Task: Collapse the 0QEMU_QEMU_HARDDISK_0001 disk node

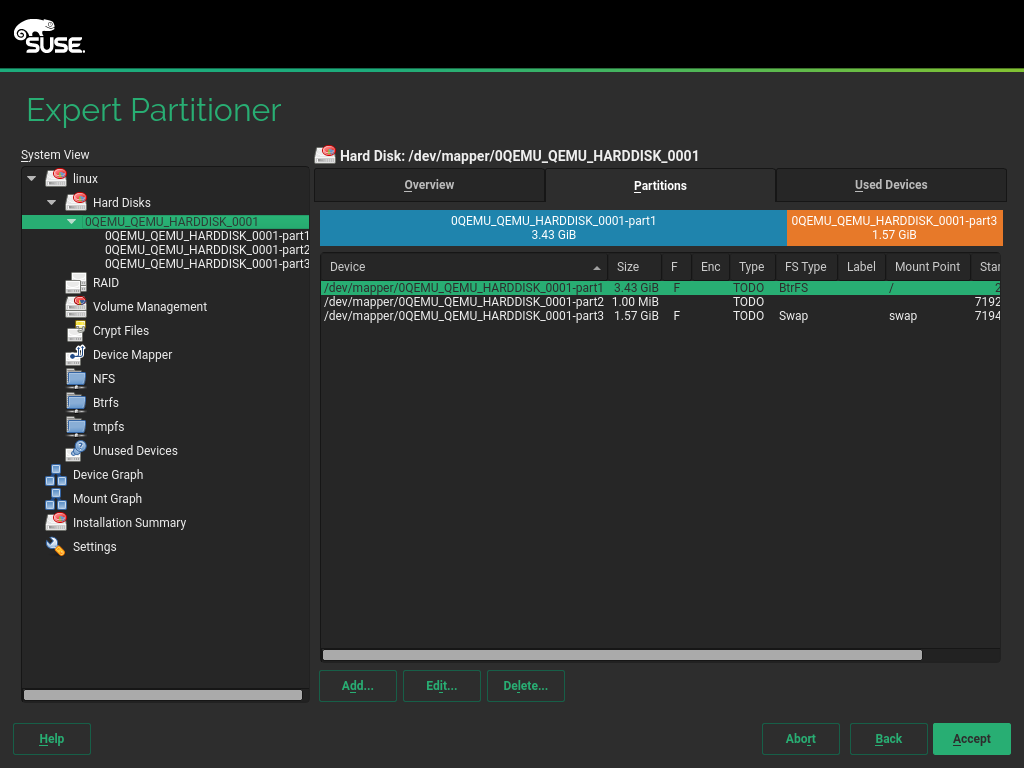Action: (x=72, y=222)
